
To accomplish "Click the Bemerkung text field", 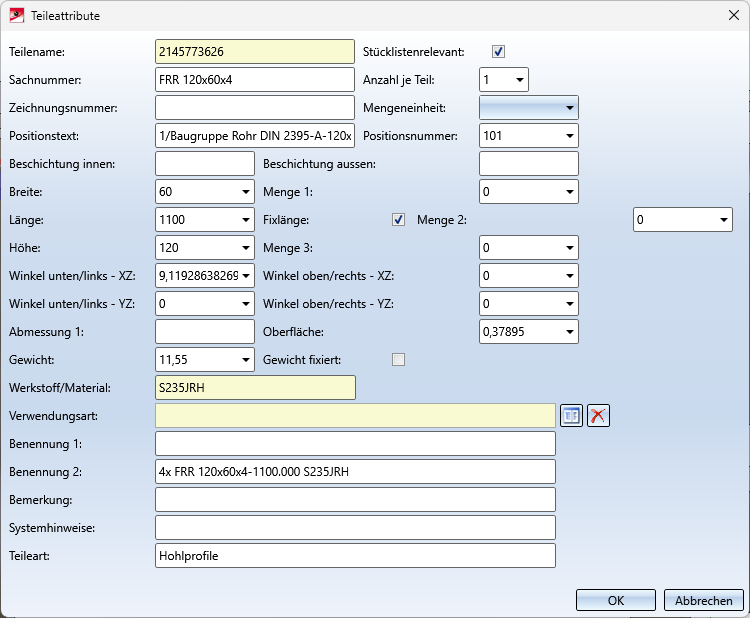I will [x=355, y=500].
